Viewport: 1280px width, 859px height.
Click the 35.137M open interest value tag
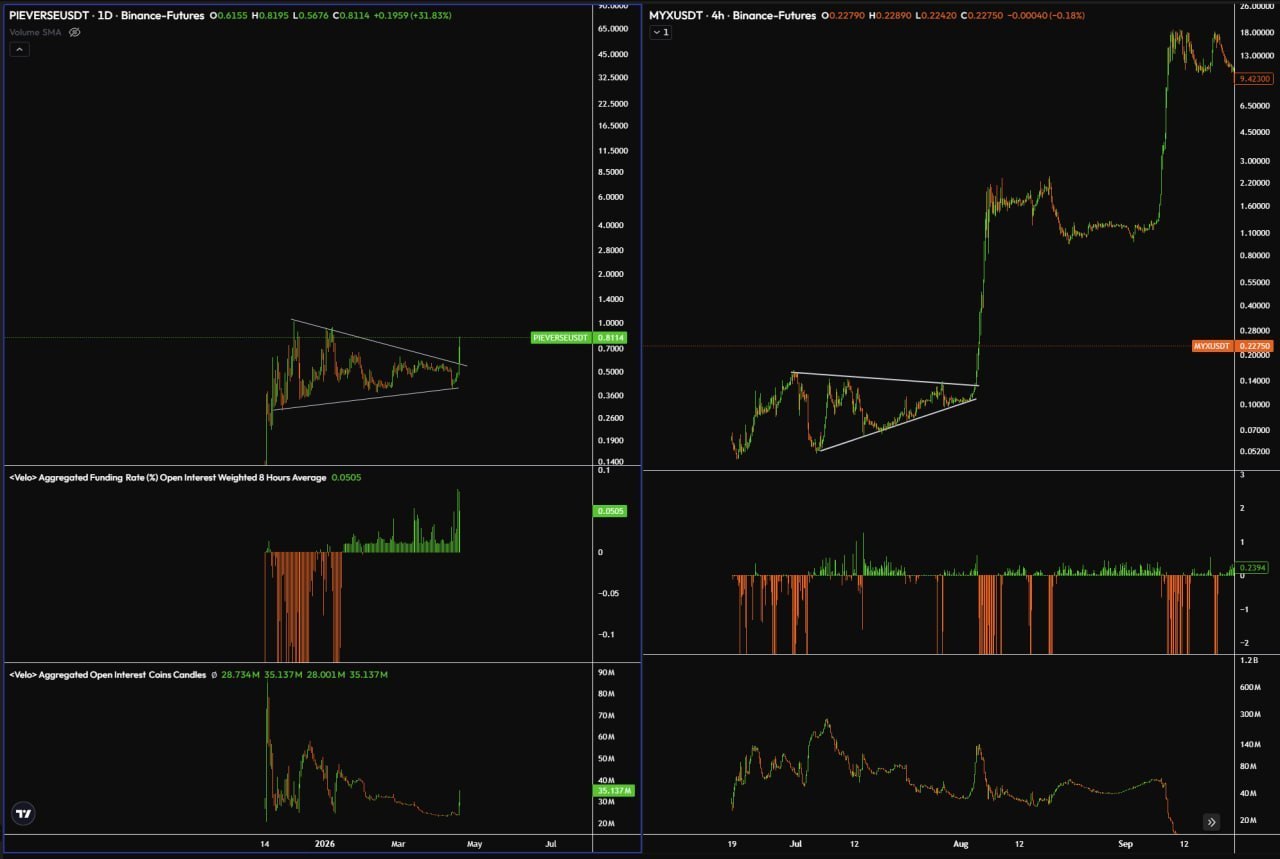pos(614,790)
